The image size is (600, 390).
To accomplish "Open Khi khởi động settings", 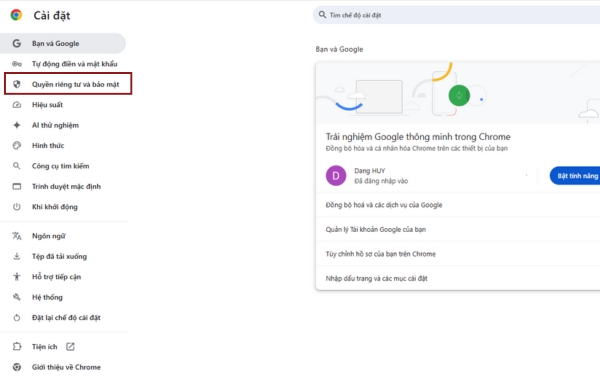I will coord(63,207).
